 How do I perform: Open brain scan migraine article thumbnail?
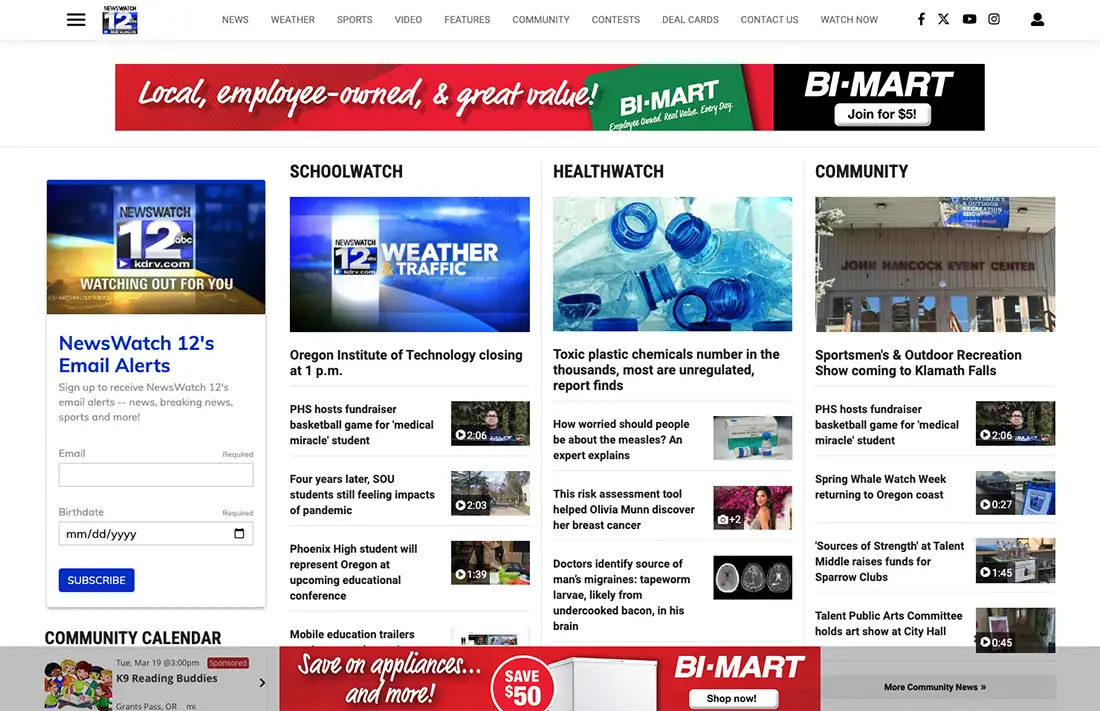[753, 578]
